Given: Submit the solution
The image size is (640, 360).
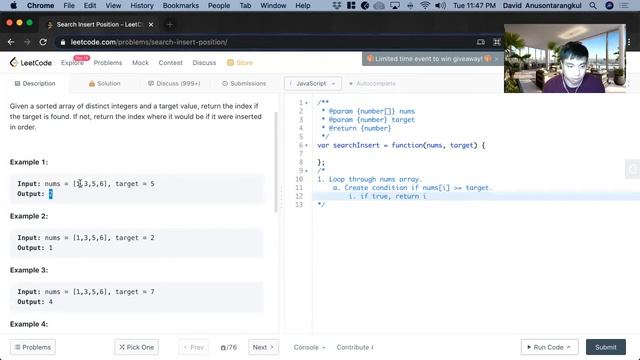Looking at the screenshot, I should [x=606, y=347].
